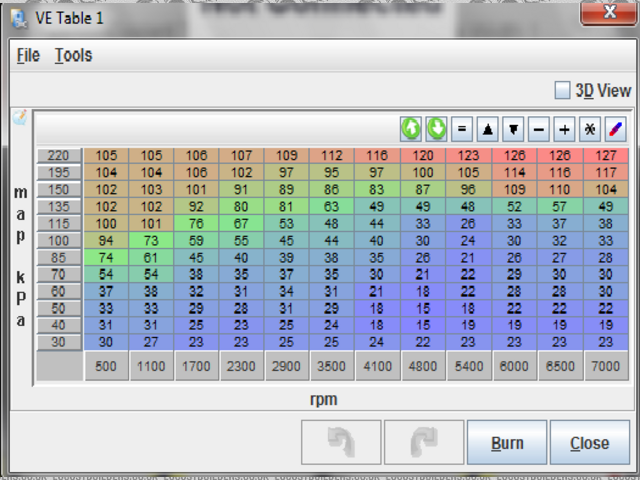Select the 220 kPa row header
This screenshot has width=640, height=480.
click(x=59, y=156)
